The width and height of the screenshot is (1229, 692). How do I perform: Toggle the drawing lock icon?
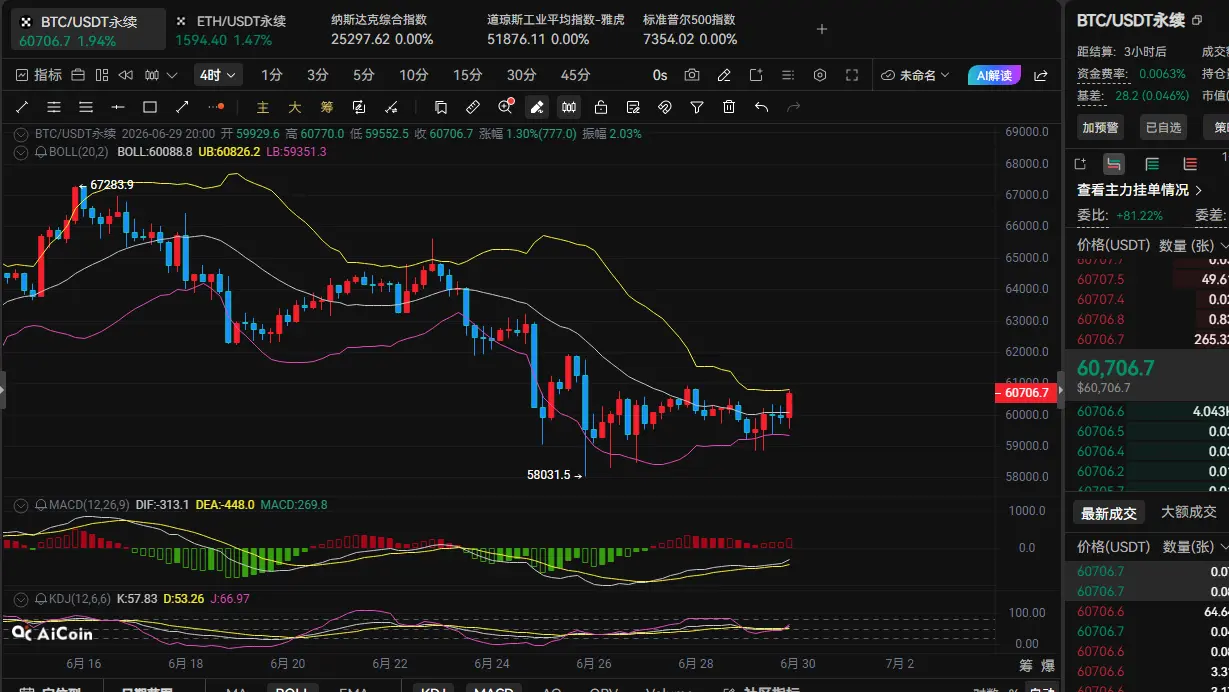[601, 107]
